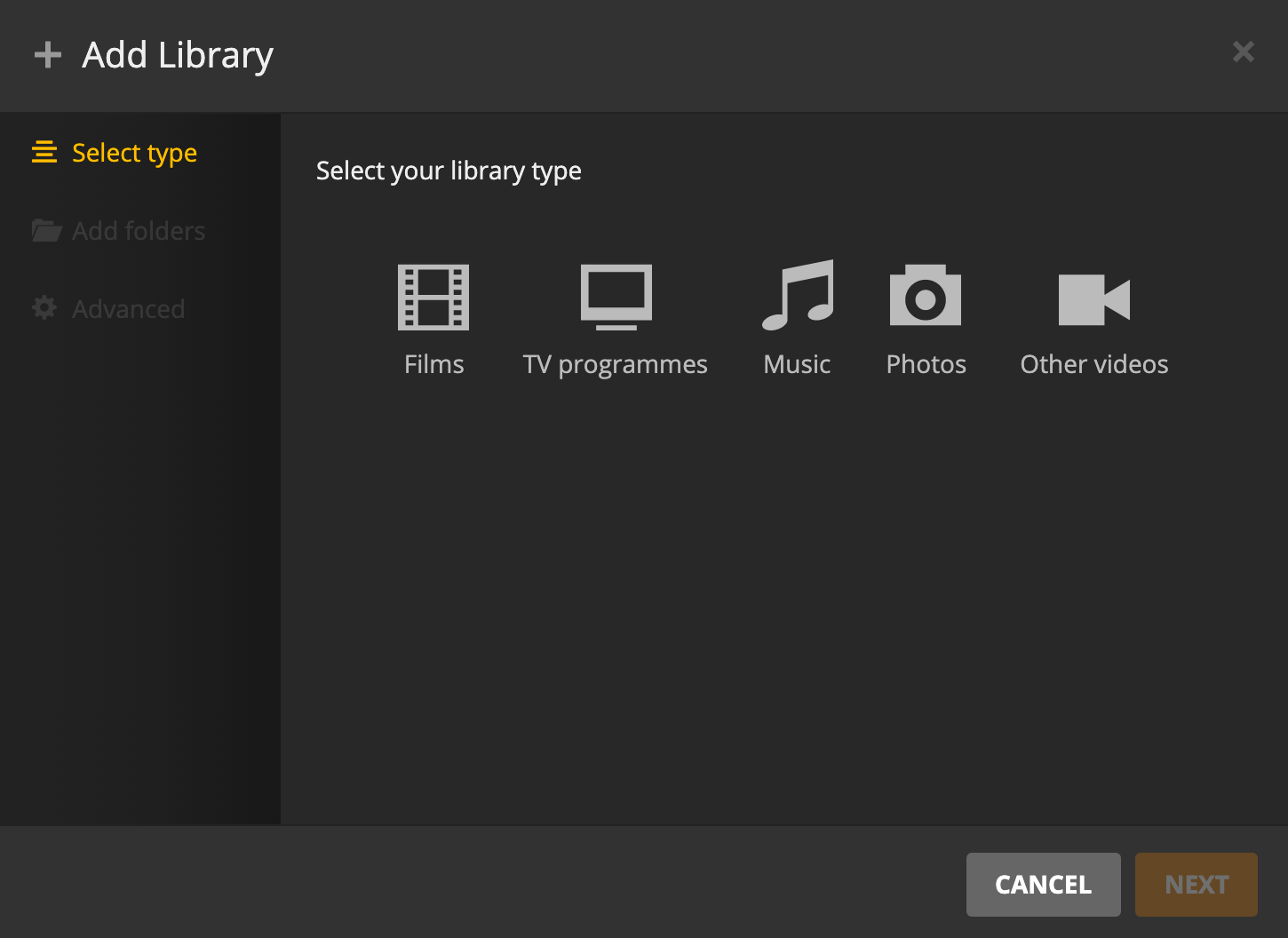Screen dimensions: 1288x938
Task: Click the Photos label text
Action: point(926,363)
